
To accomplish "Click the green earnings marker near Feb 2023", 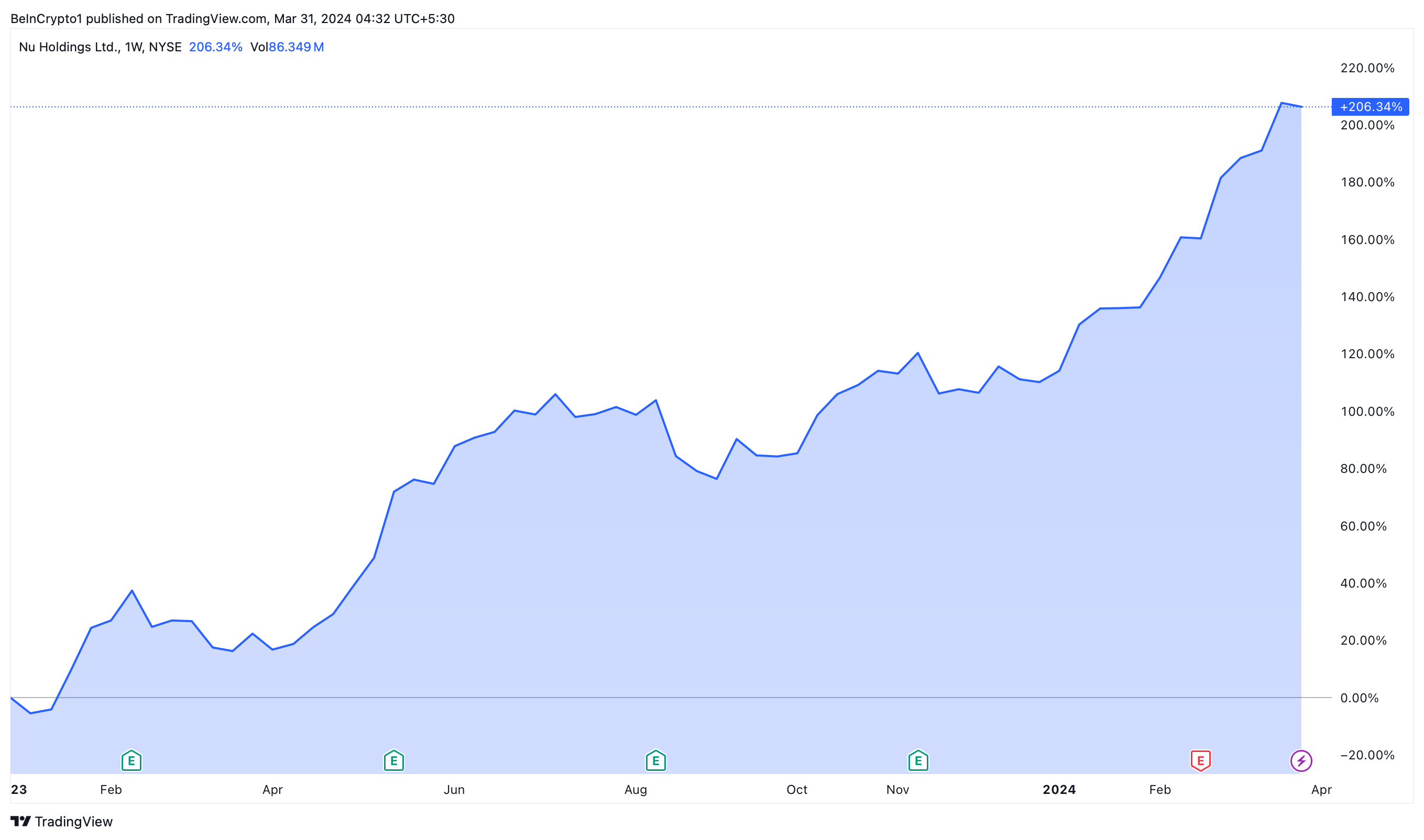I will click(132, 761).
